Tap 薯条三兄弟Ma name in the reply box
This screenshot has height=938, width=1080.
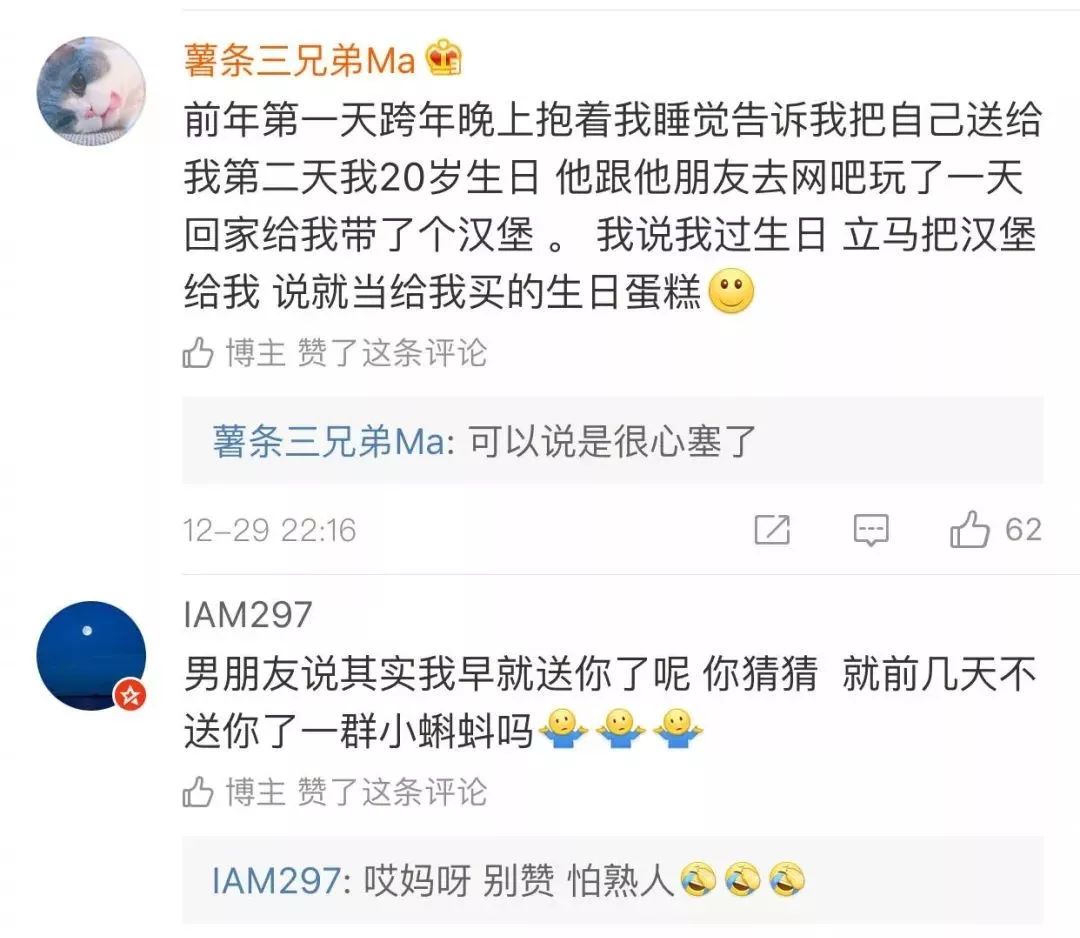(329, 441)
